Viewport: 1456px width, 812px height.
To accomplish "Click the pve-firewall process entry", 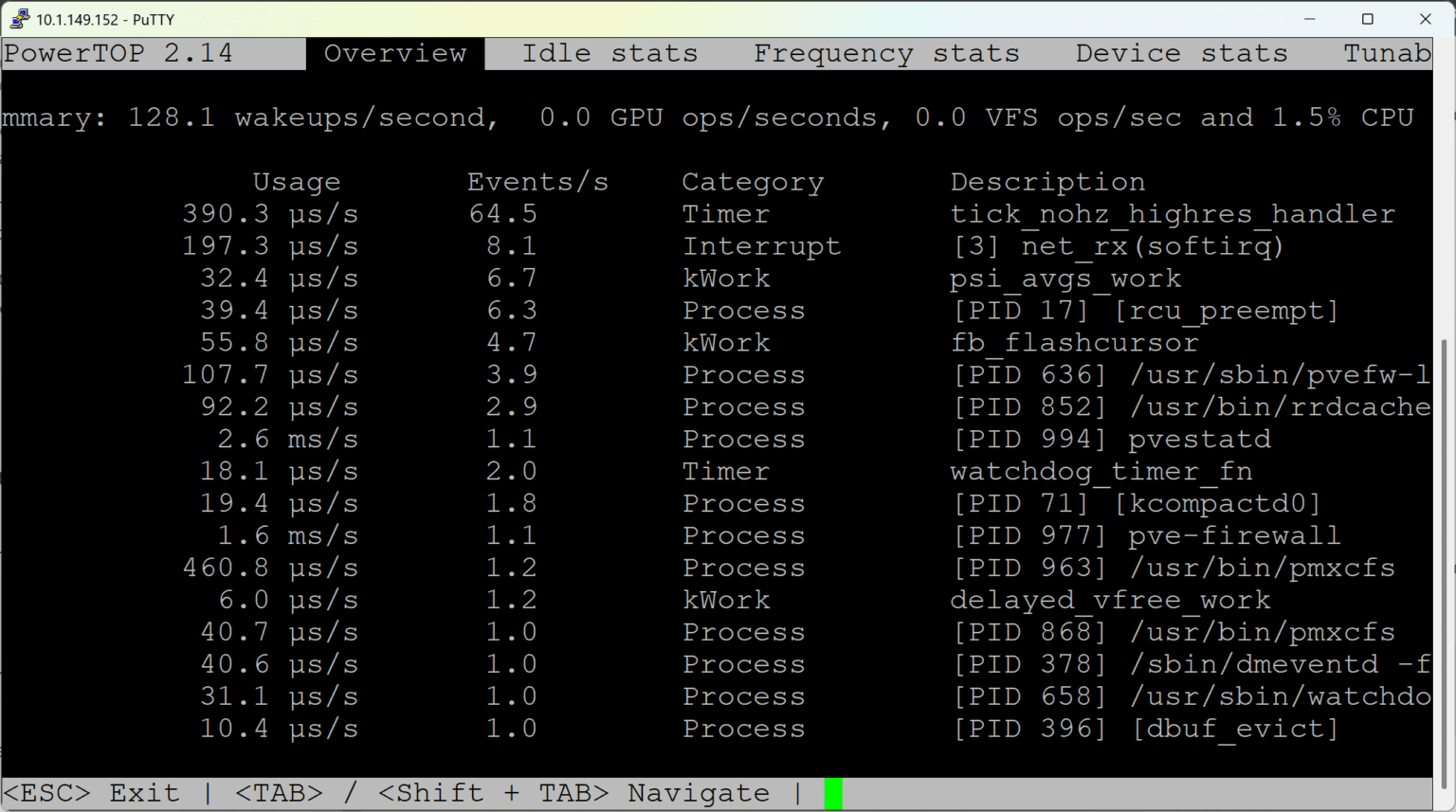I will 1145,535.
